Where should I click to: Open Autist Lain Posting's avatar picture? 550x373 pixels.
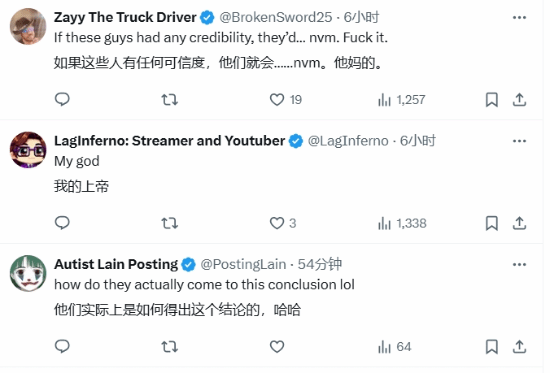(x=28, y=273)
